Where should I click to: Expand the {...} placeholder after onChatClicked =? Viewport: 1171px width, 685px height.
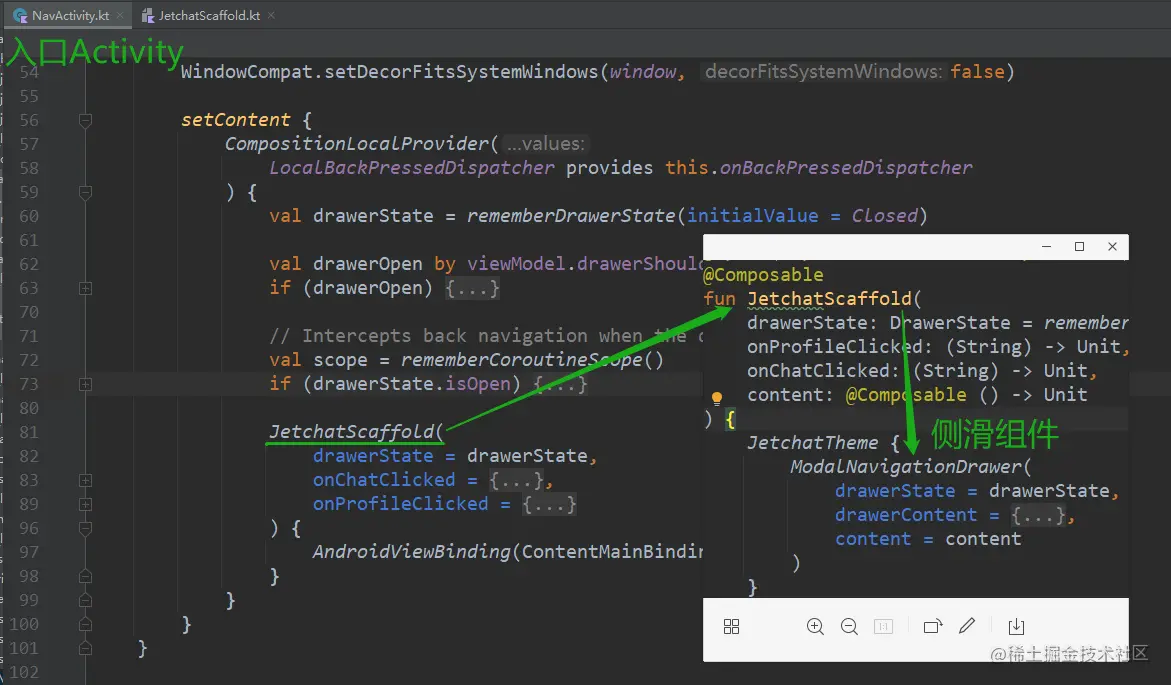tap(516, 480)
